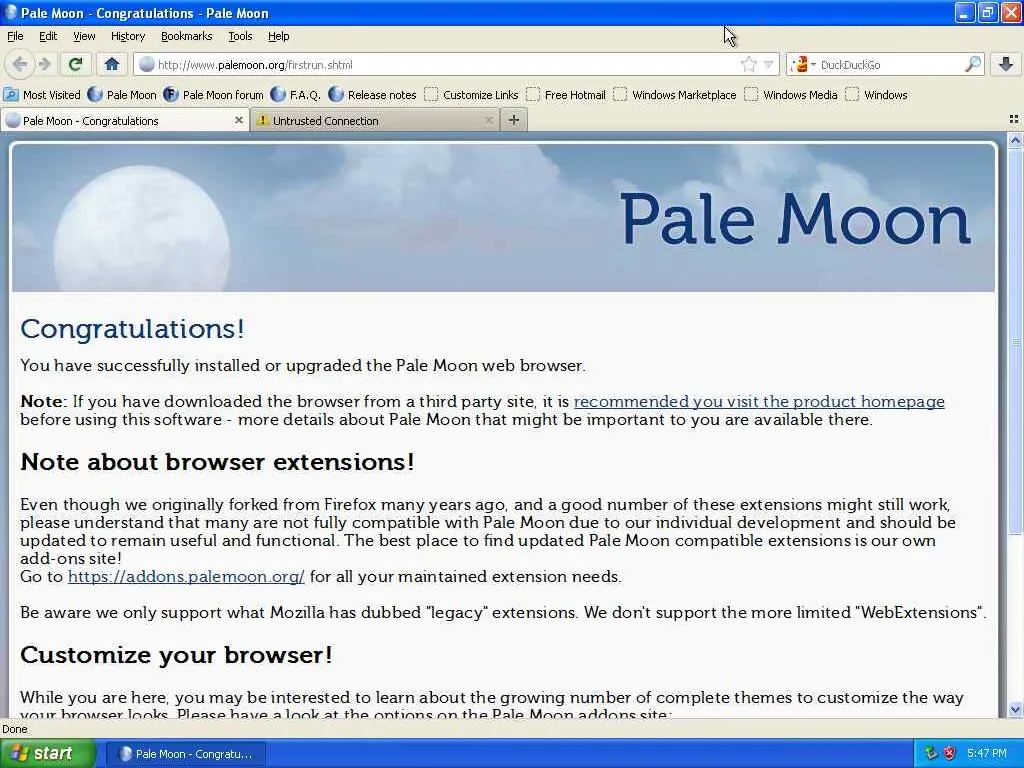Image resolution: width=1024 pixels, height=768 pixels.
Task: Open the Home page icon
Action: 112,64
